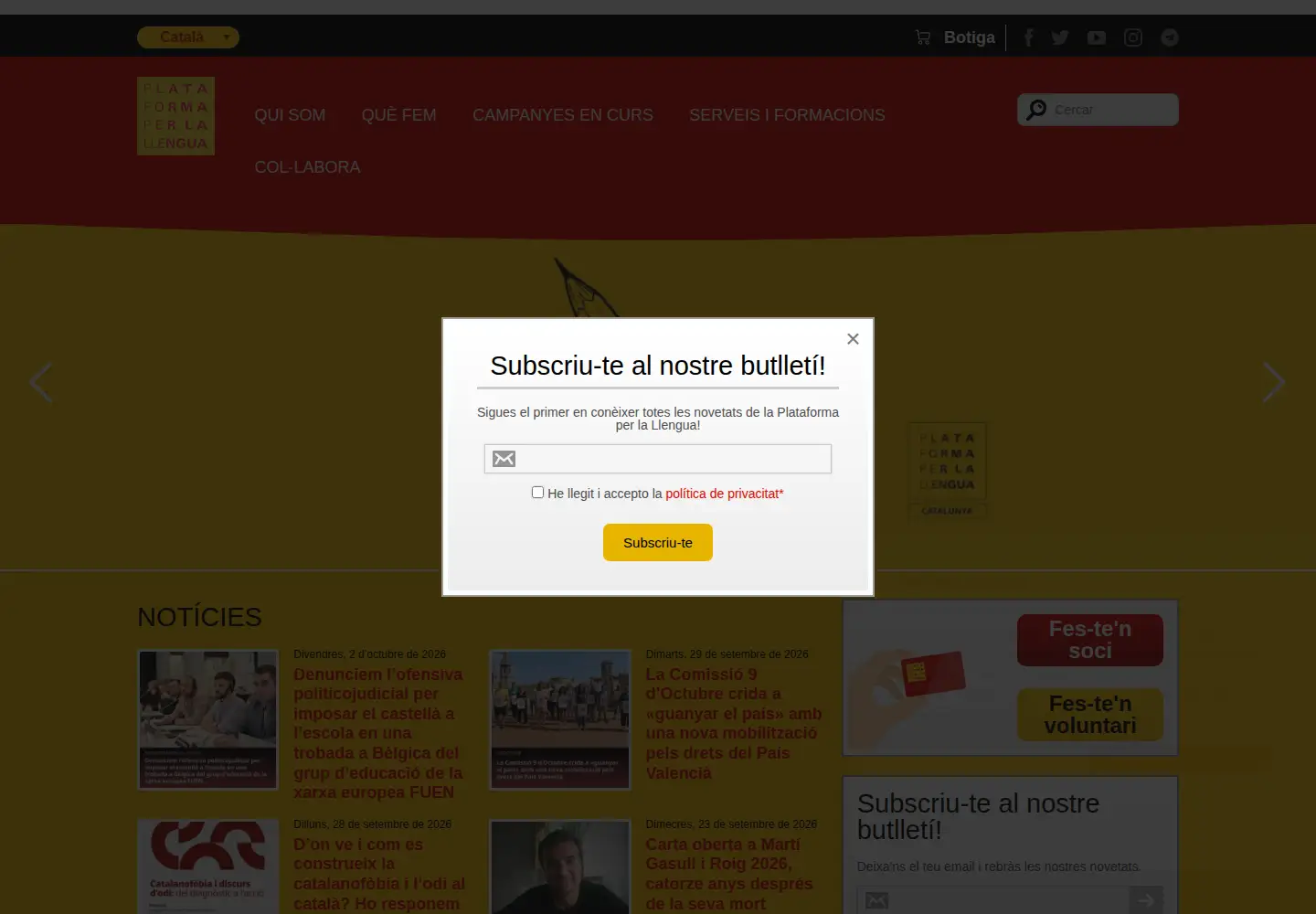Viewport: 1316px width, 914px height.
Task: Open the Telegram channel icon
Action: [1170, 37]
